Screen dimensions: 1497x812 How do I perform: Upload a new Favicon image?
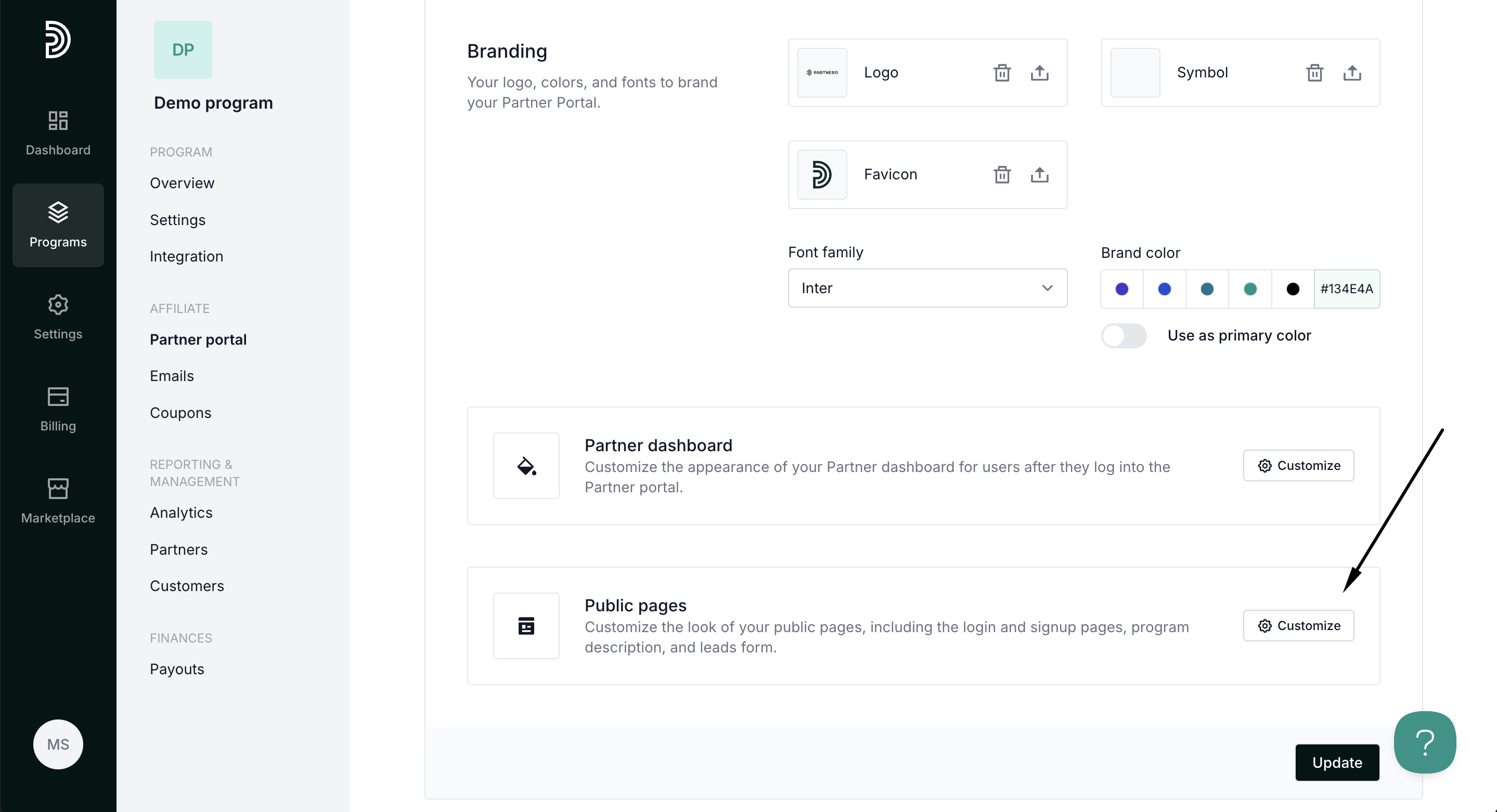pos(1040,174)
